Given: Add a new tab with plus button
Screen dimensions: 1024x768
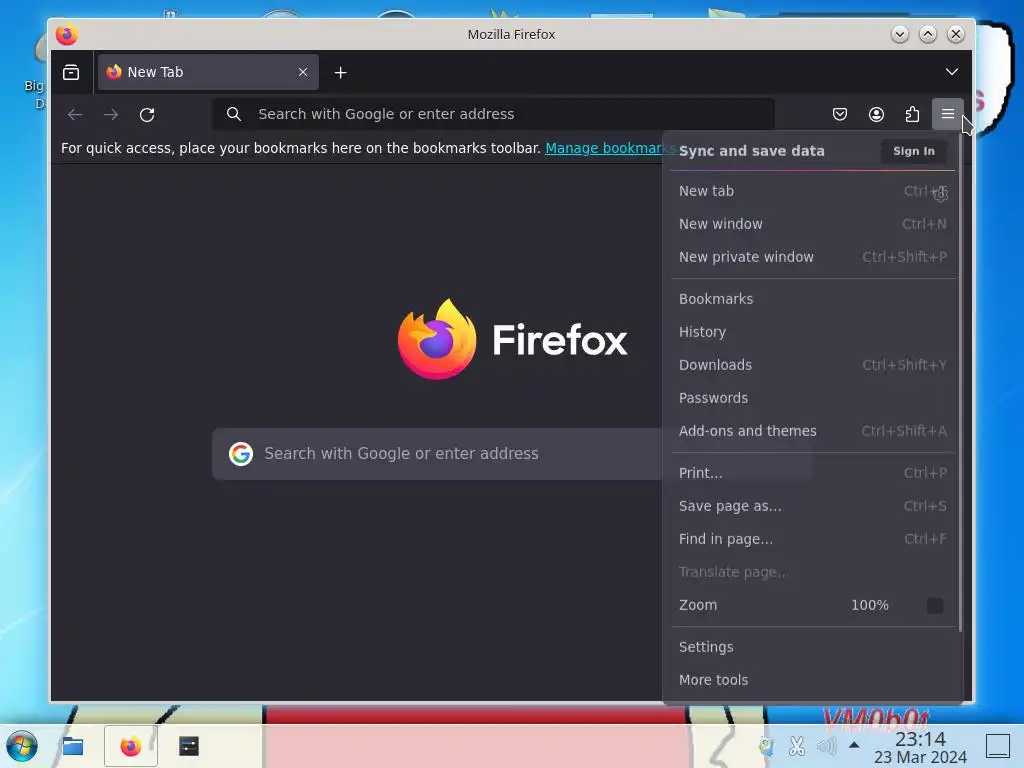Looking at the screenshot, I should pyautogui.click(x=340, y=72).
